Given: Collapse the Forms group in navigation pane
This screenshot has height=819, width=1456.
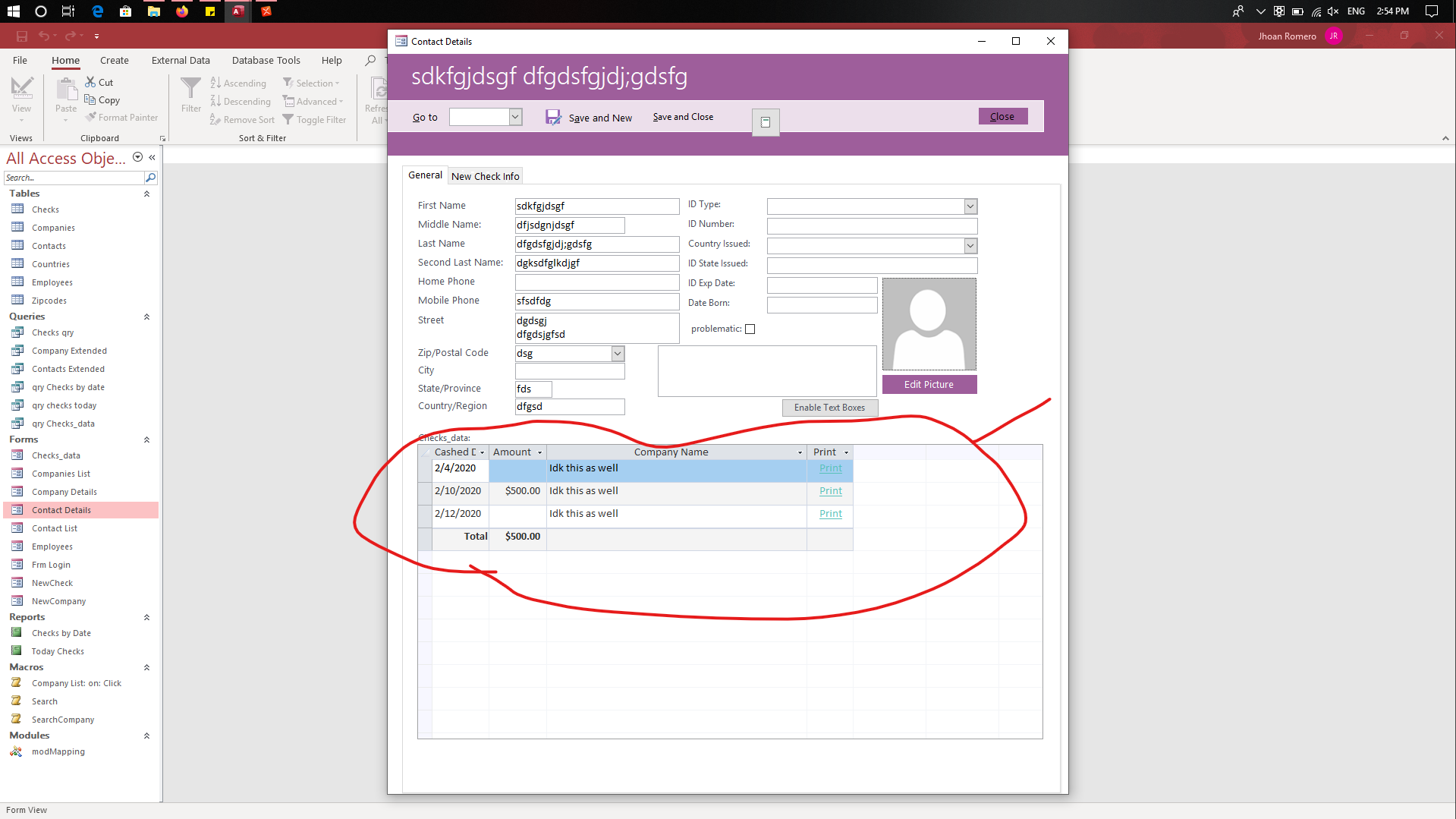Looking at the screenshot, I should (x=146, y=439).
